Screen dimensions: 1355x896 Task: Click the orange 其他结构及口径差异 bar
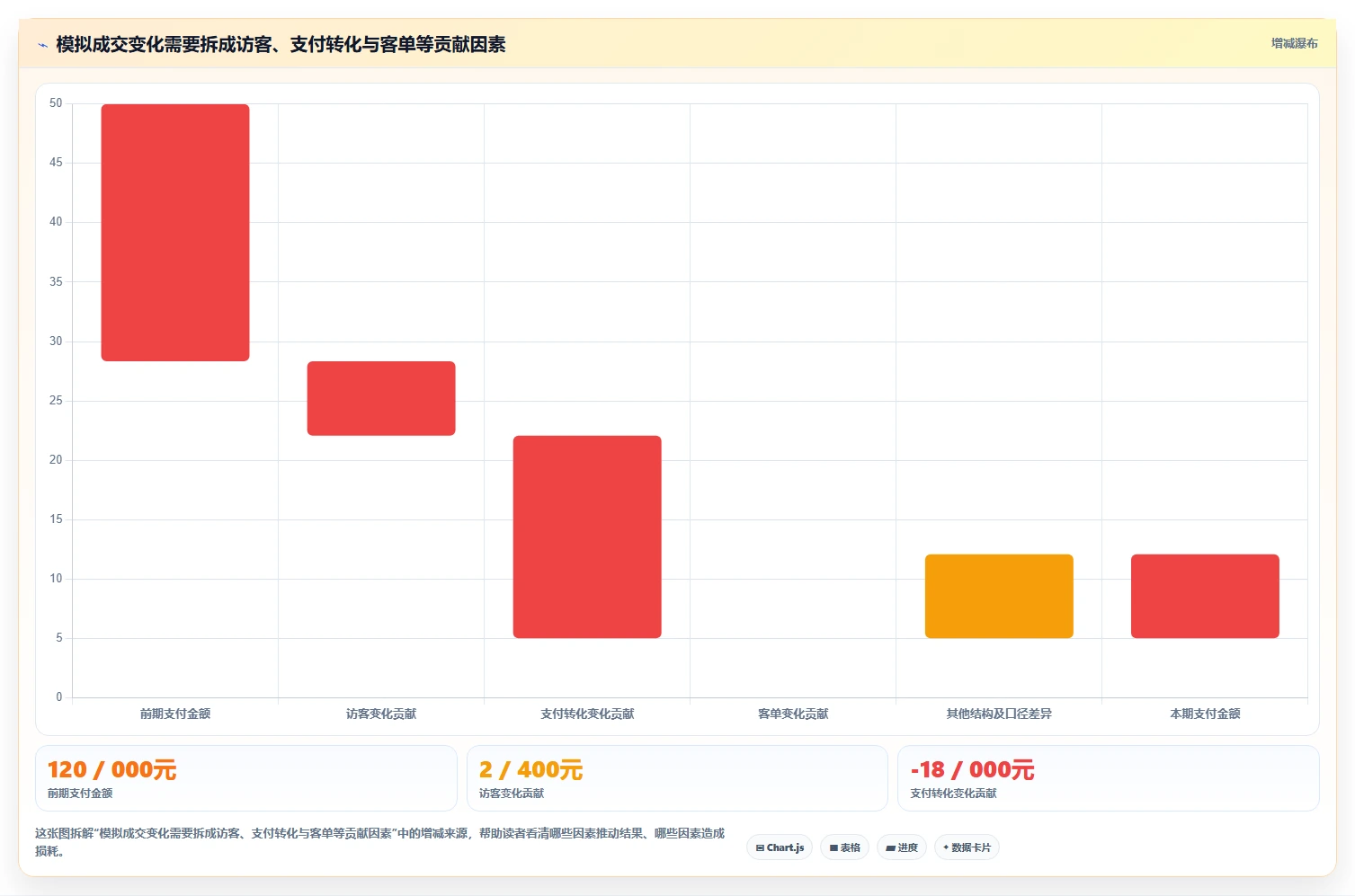pos(999,596)
